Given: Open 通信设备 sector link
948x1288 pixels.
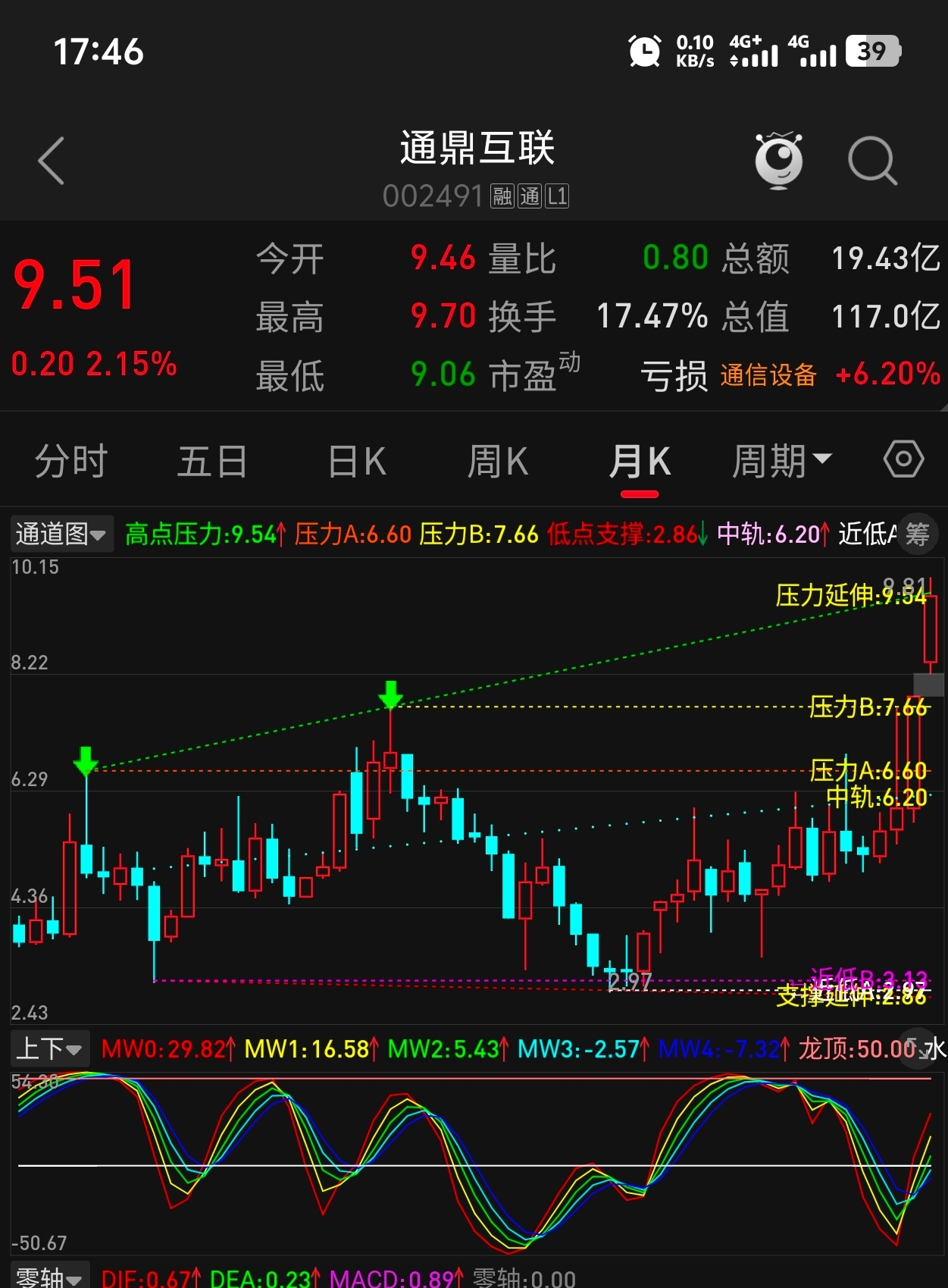Looking at the screenshot, I should [x=768, y=374].
